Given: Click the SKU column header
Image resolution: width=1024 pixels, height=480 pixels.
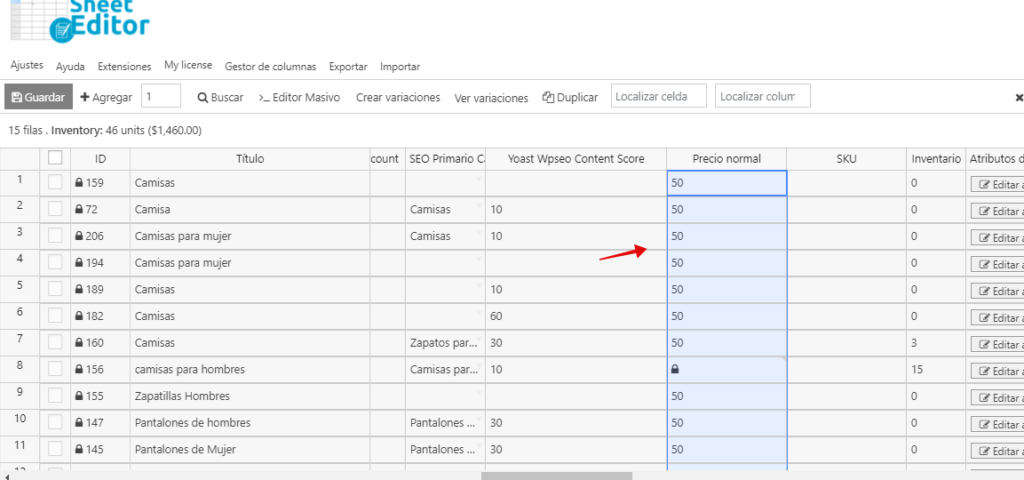Looking at the screenshot, I should tap(846, 159).
